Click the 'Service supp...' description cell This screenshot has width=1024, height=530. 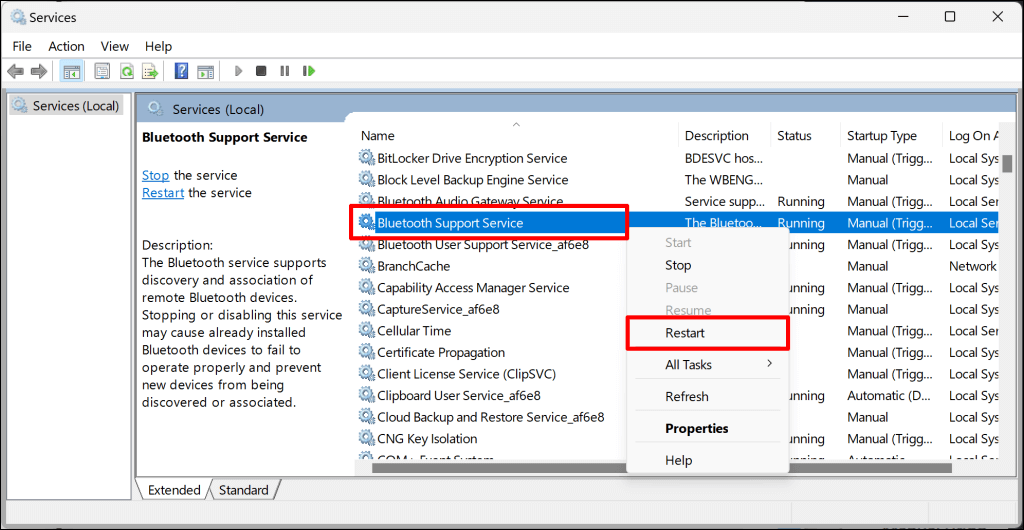(724, 201)
